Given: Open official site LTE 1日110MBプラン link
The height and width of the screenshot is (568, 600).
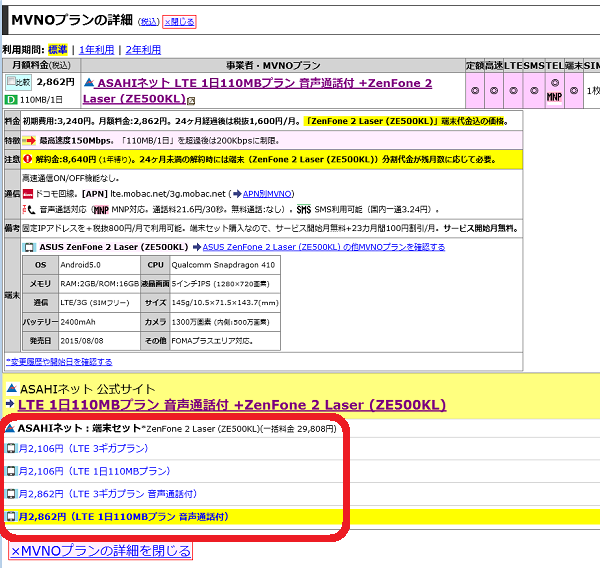Looking at the screenshot, I should pyautogui.click(x=232, y=405).
